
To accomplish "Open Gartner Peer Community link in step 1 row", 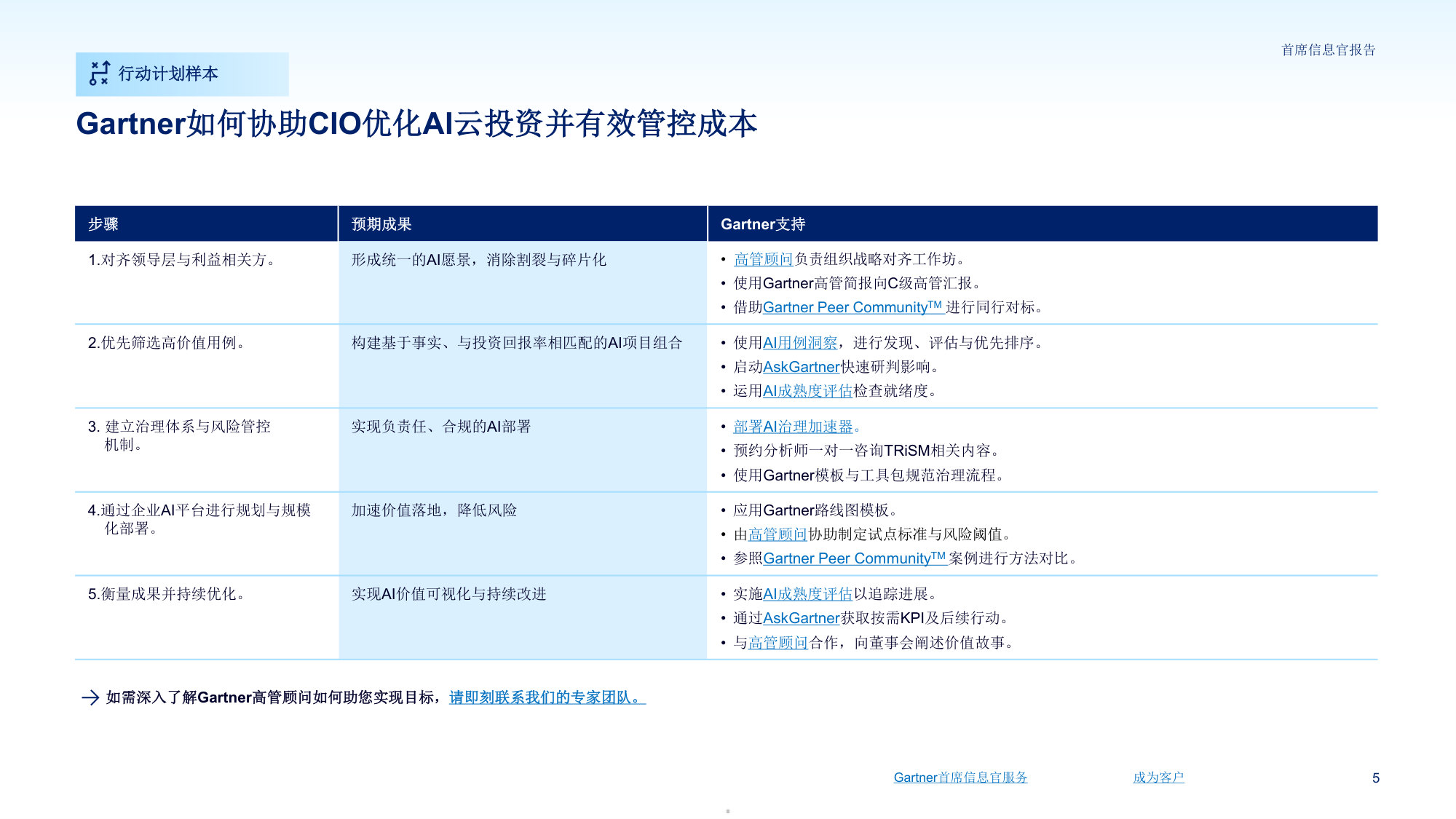I will point(853,307).
